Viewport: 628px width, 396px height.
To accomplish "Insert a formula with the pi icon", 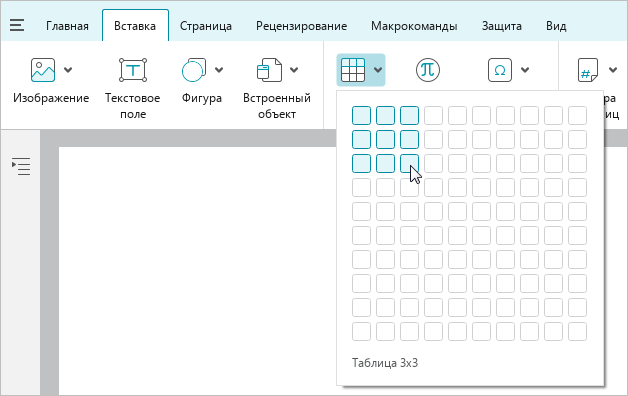I will click(x=428, y=70).
